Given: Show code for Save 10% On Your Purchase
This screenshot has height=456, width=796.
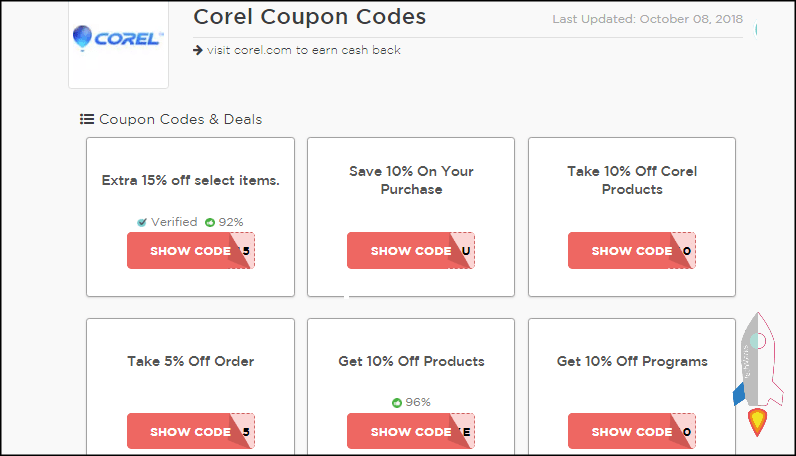Looking at the screenshot, I should (x=410, y=251).
